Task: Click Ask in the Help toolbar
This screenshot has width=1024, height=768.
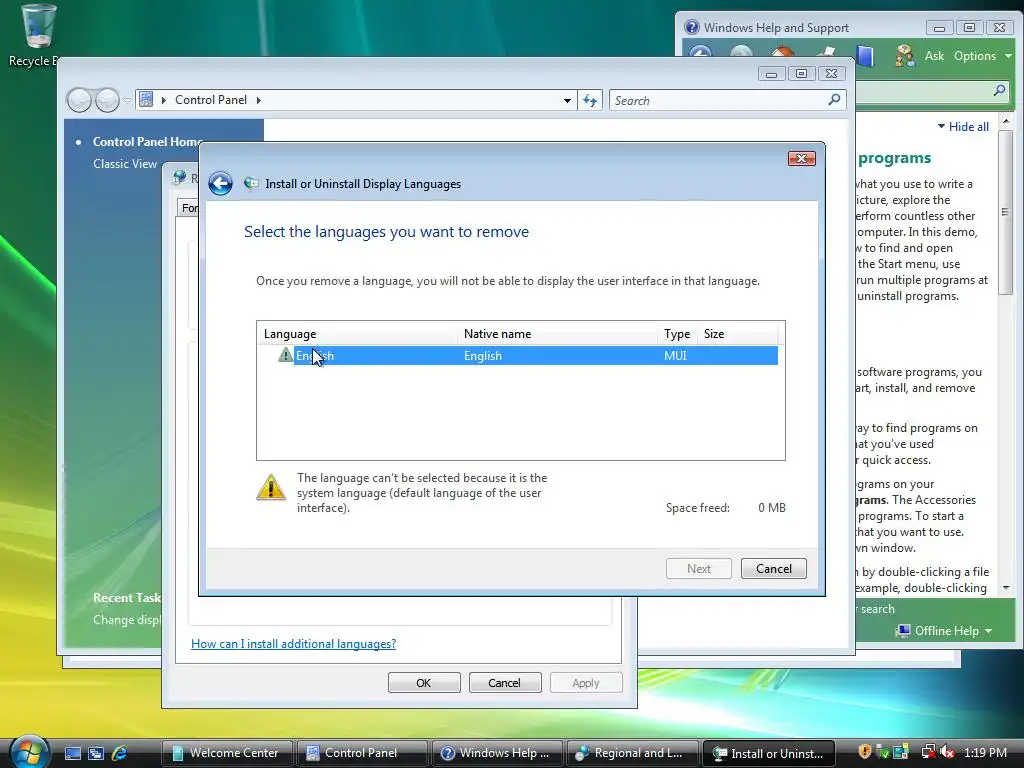Action: [x=934, y=56]
